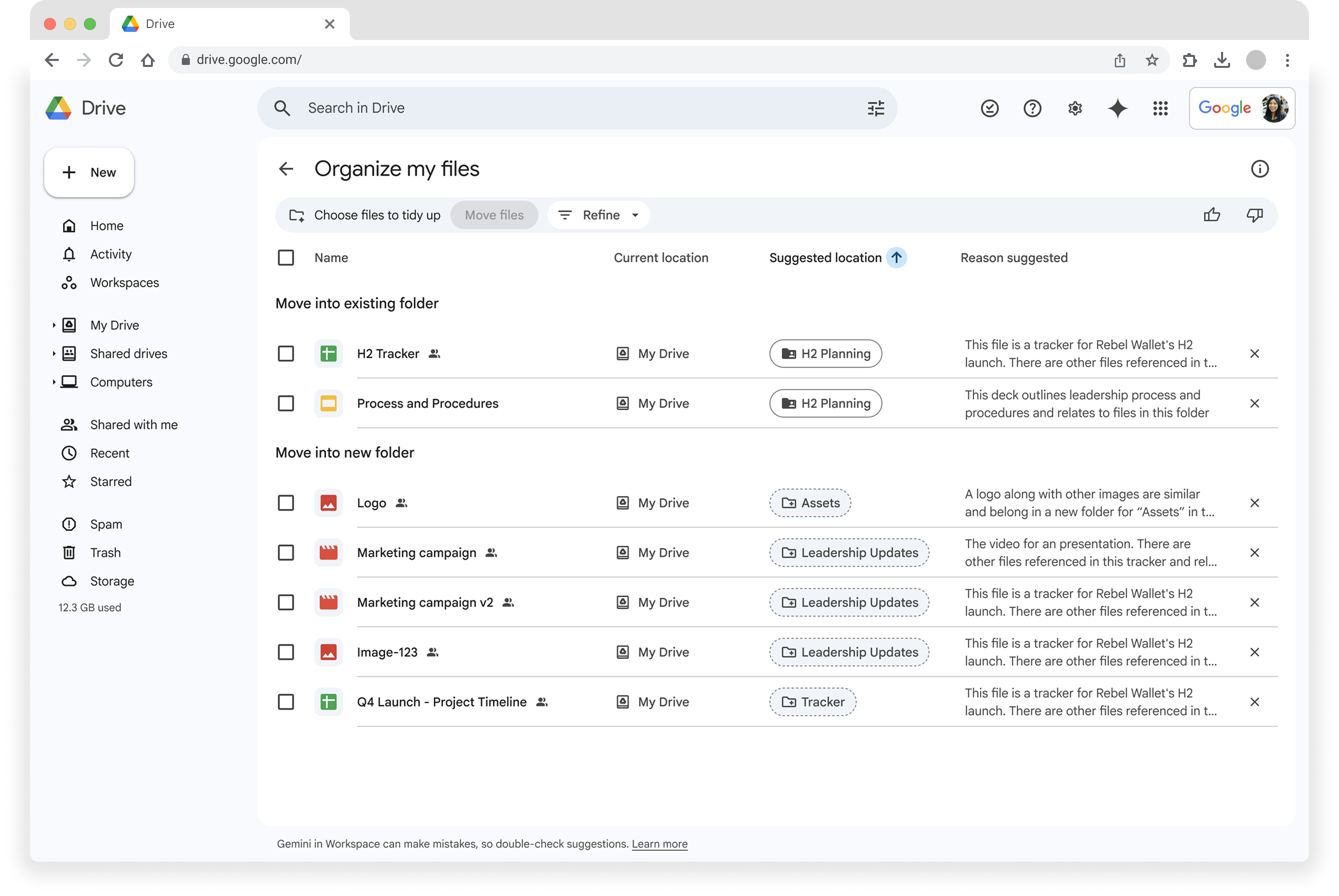Select the checkbox next to Logo
This screenshot has height=896, width=1339.
(286, 503)
